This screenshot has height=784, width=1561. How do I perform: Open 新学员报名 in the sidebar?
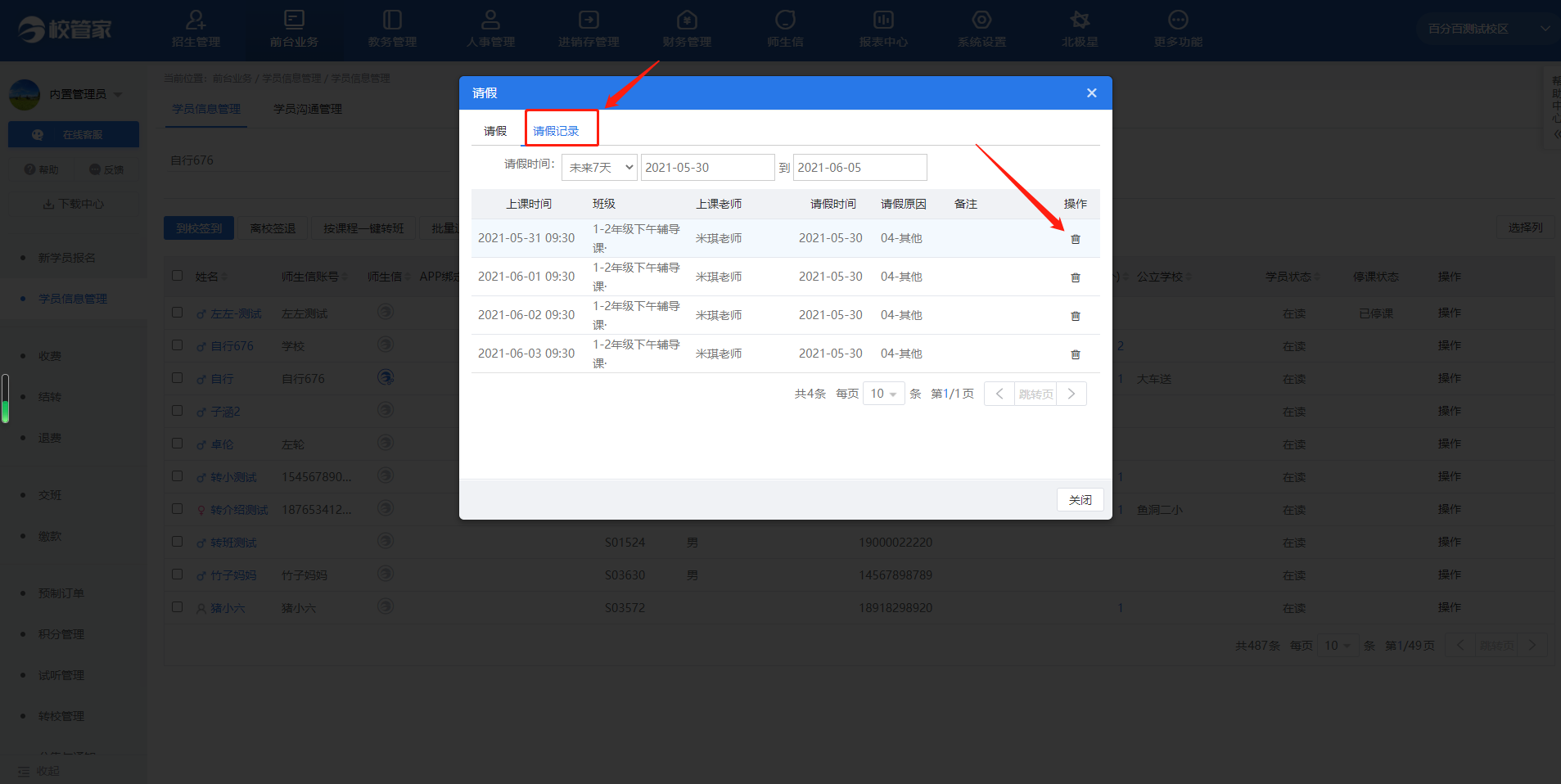click(67, 258)
